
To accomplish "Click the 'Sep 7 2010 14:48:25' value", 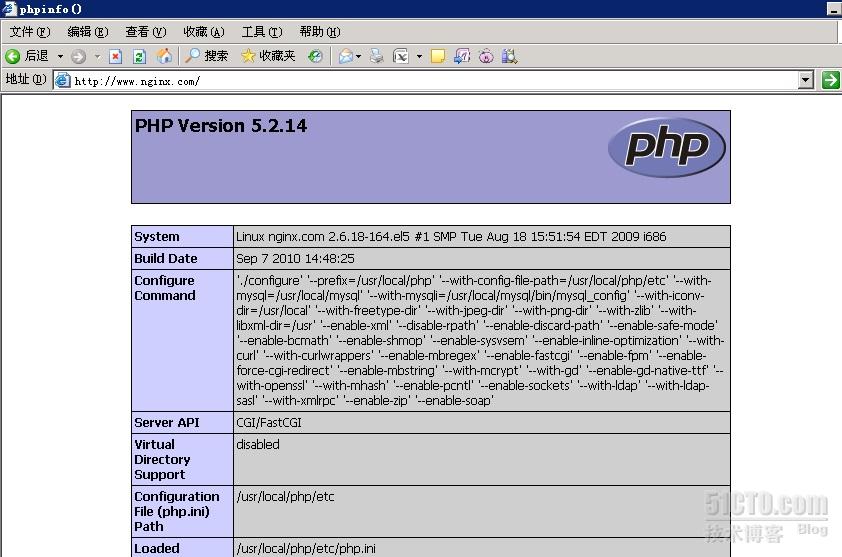I will pyautogui.click(x=295, y=258).
